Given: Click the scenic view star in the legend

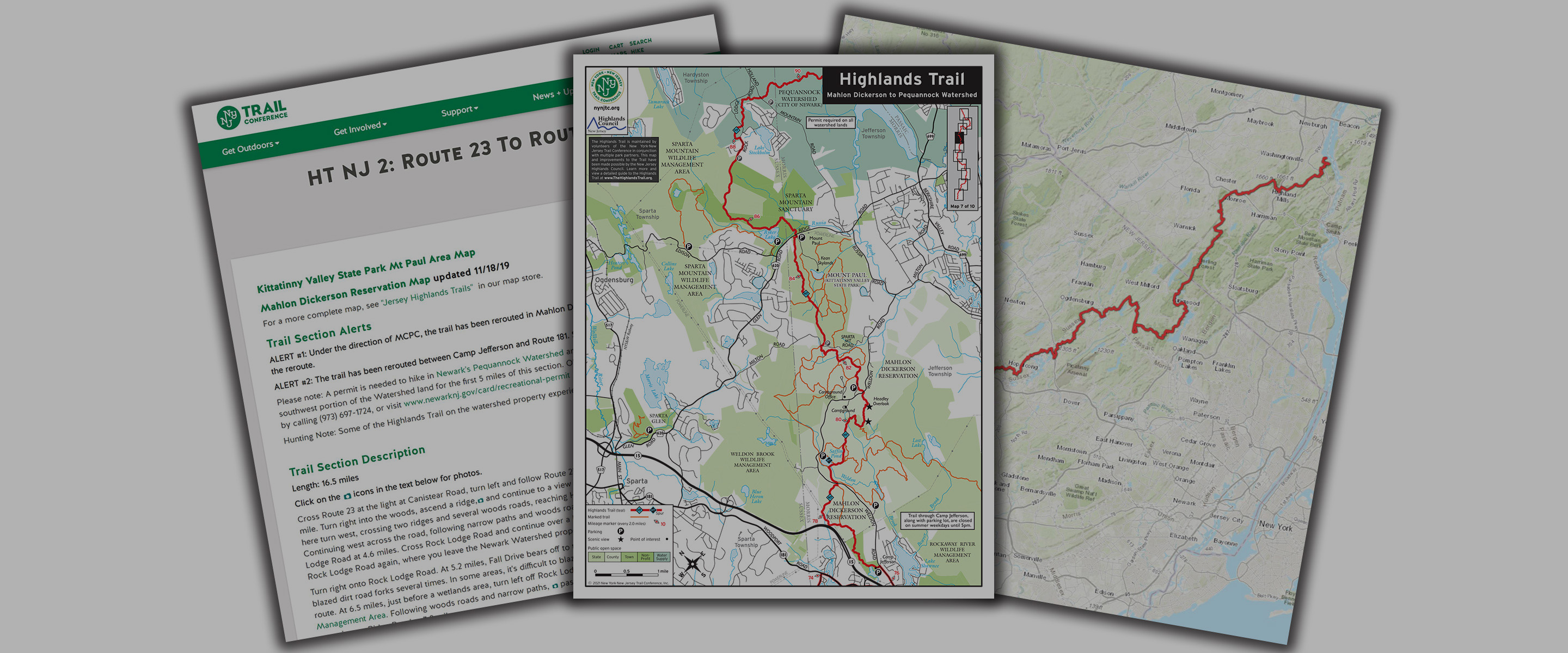Looking at the screenshot, I should click(621, 540).
